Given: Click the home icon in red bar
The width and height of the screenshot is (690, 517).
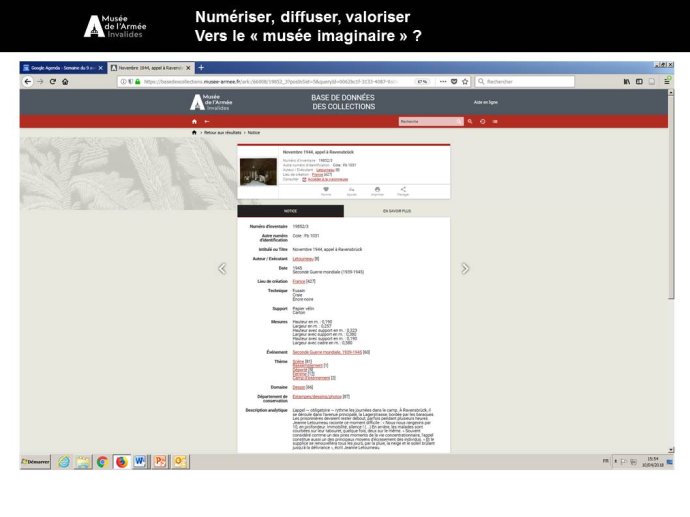Looking at the screenshot, I should [194, 121].
